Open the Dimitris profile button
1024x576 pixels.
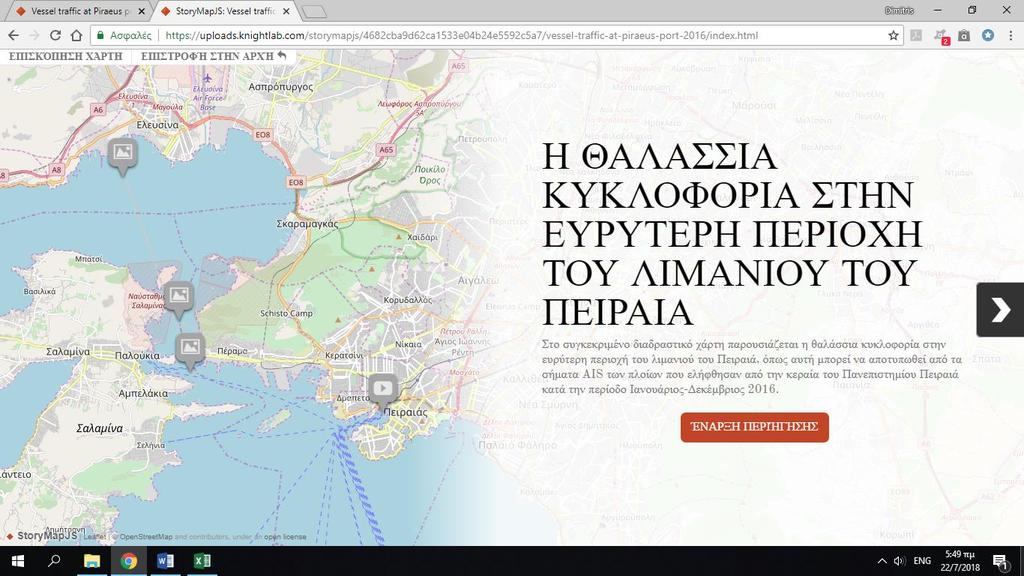pyautogui.click(x=899, y=10)
